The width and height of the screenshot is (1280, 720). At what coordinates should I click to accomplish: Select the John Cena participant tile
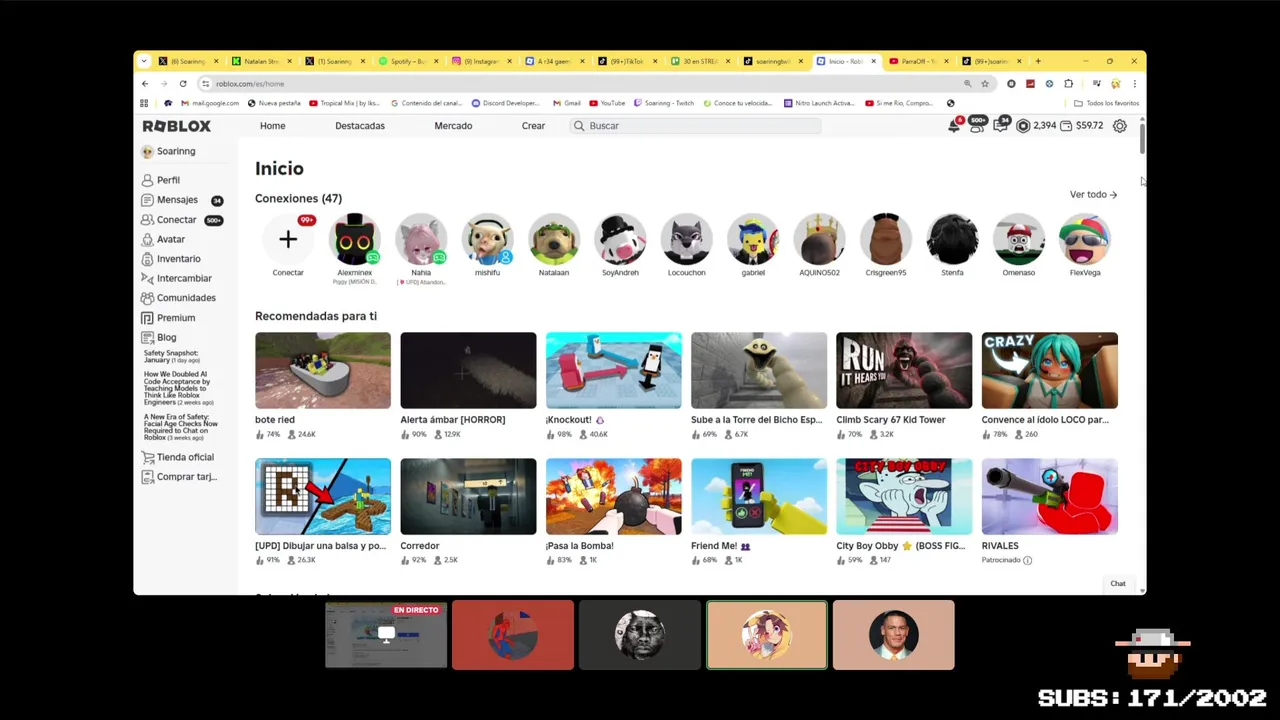[x=894, y=635]
